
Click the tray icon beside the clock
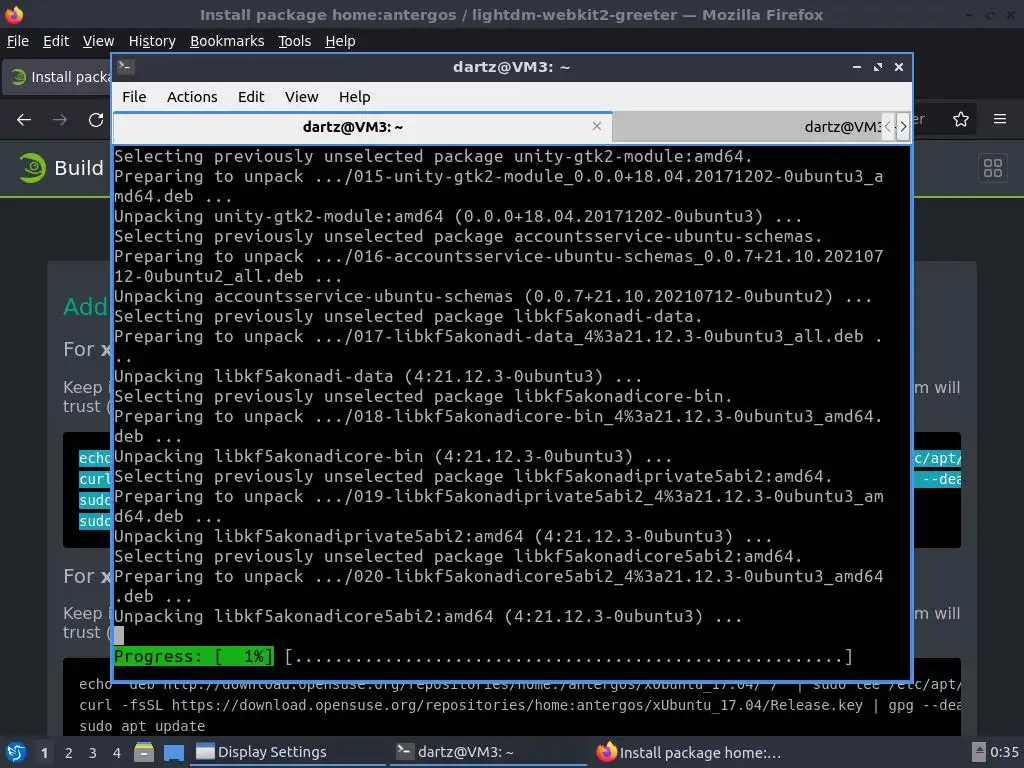(x=978, y=752)
